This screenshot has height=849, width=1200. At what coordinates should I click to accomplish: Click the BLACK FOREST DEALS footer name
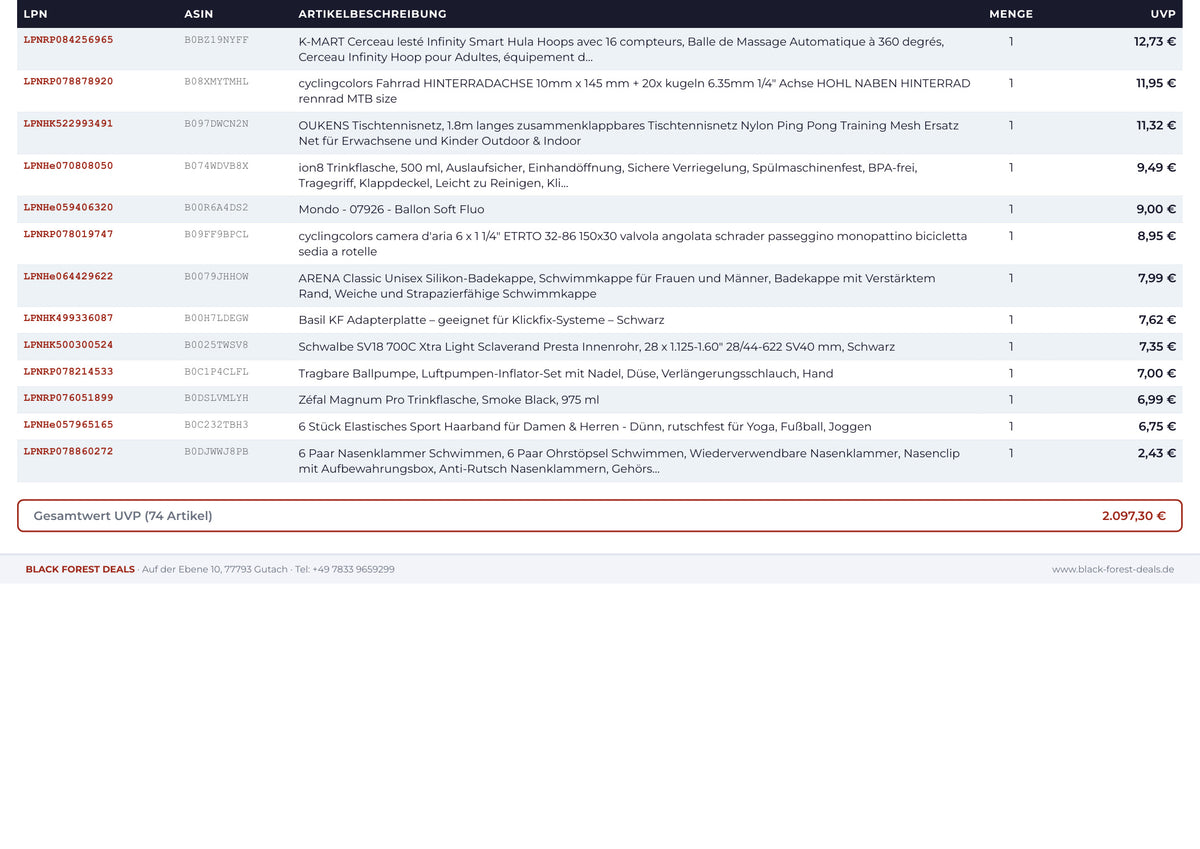80,569
